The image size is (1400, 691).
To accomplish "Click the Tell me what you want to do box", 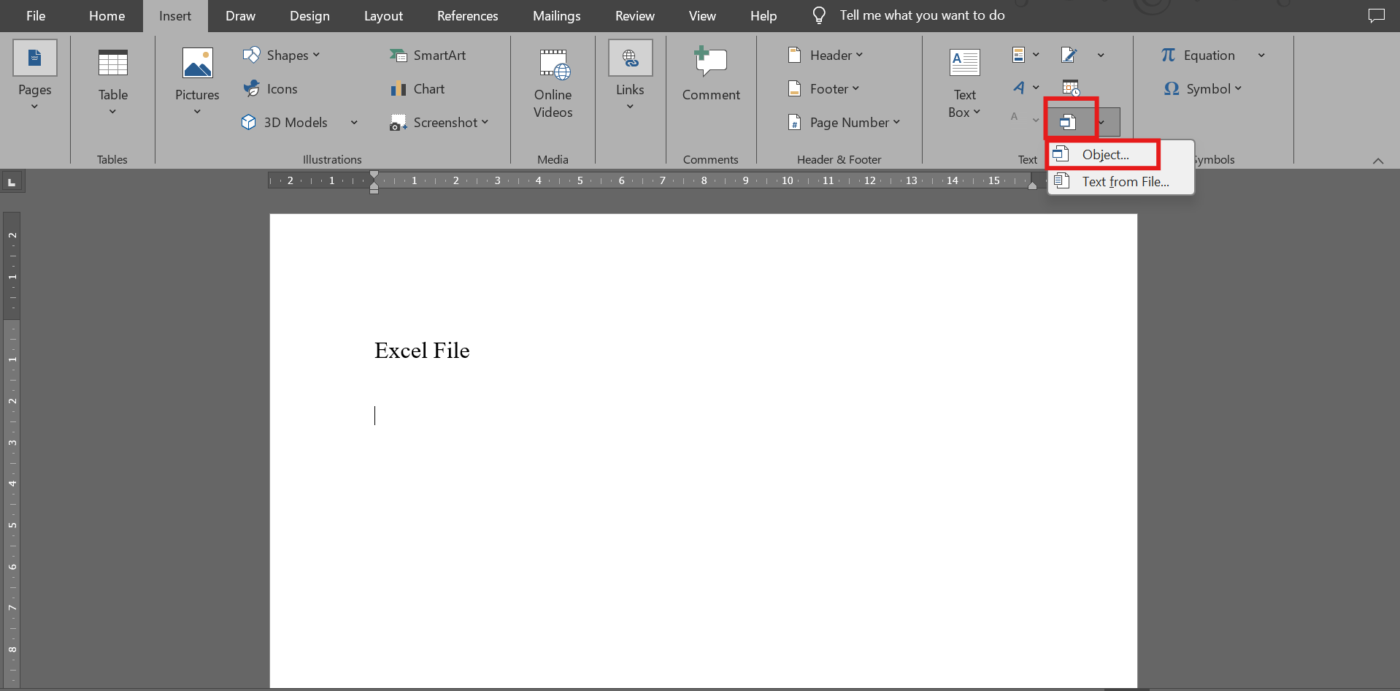I will click(922, 16).
